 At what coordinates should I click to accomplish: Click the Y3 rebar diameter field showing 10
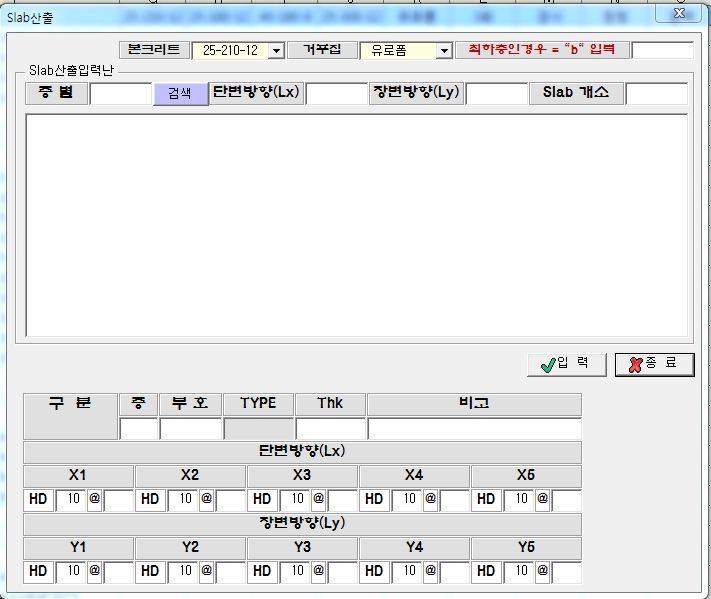click(x=295, y=571)
